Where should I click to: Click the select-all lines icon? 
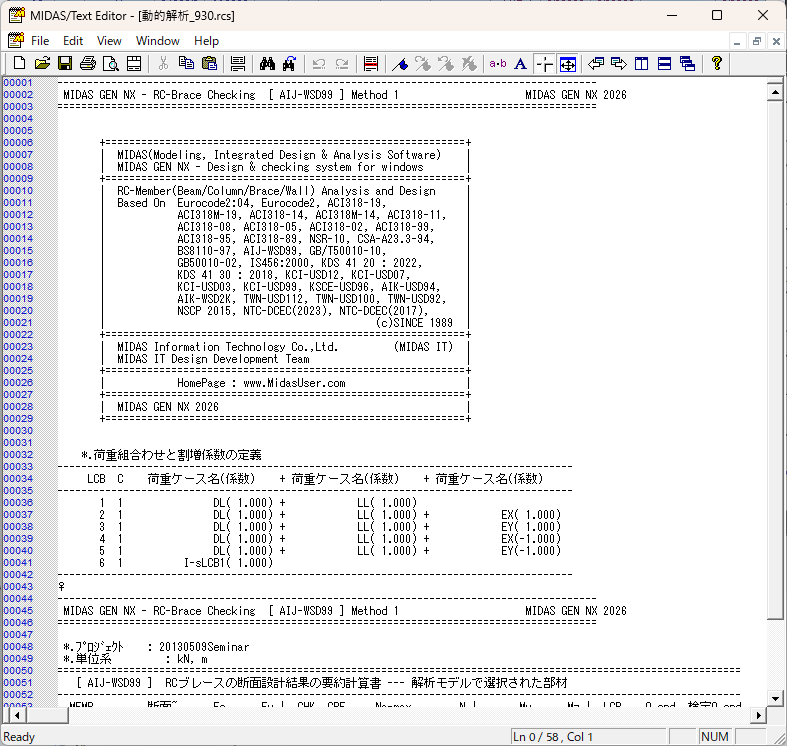click(238, 64)
